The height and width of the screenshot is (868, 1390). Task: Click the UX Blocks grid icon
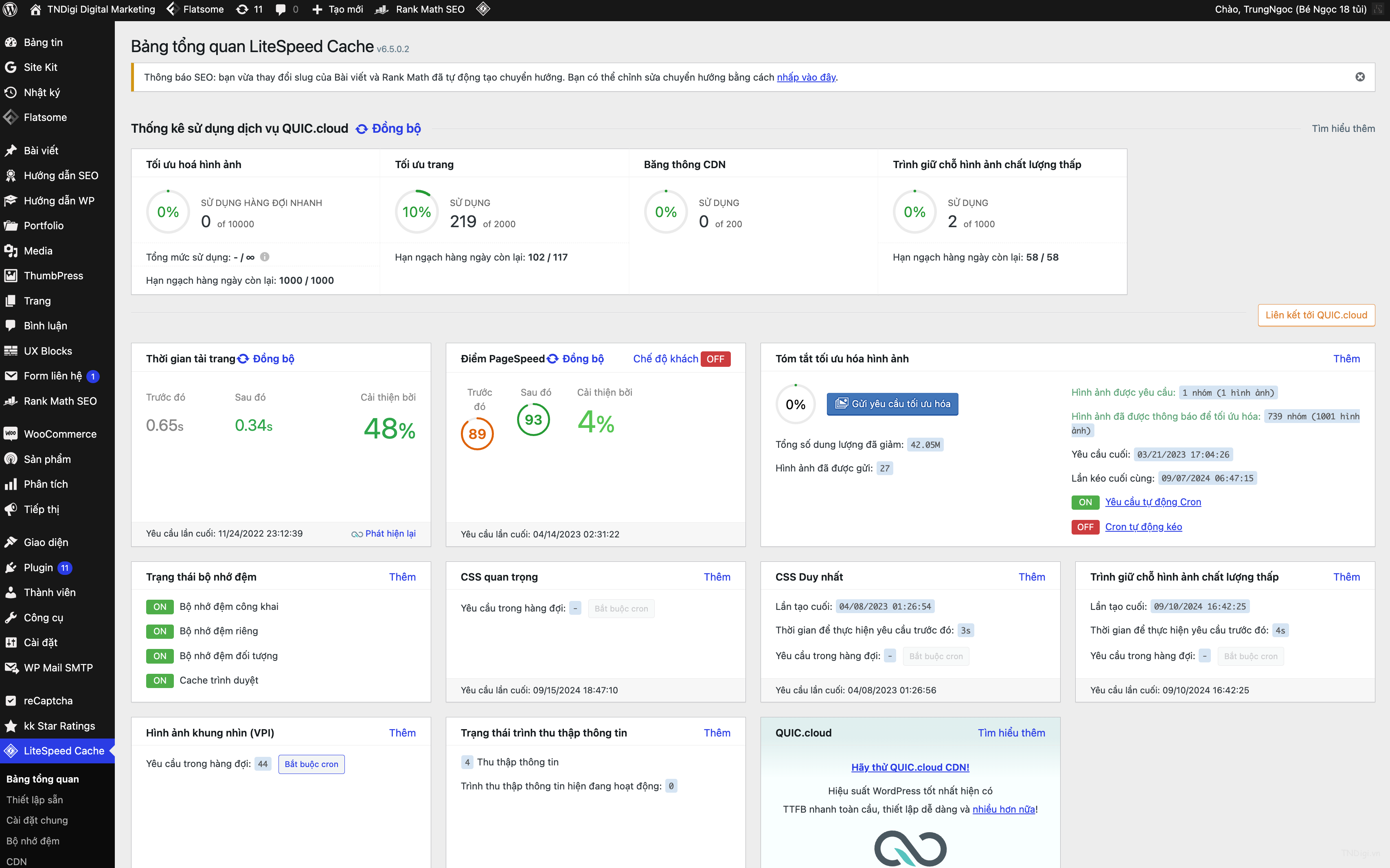10,351
